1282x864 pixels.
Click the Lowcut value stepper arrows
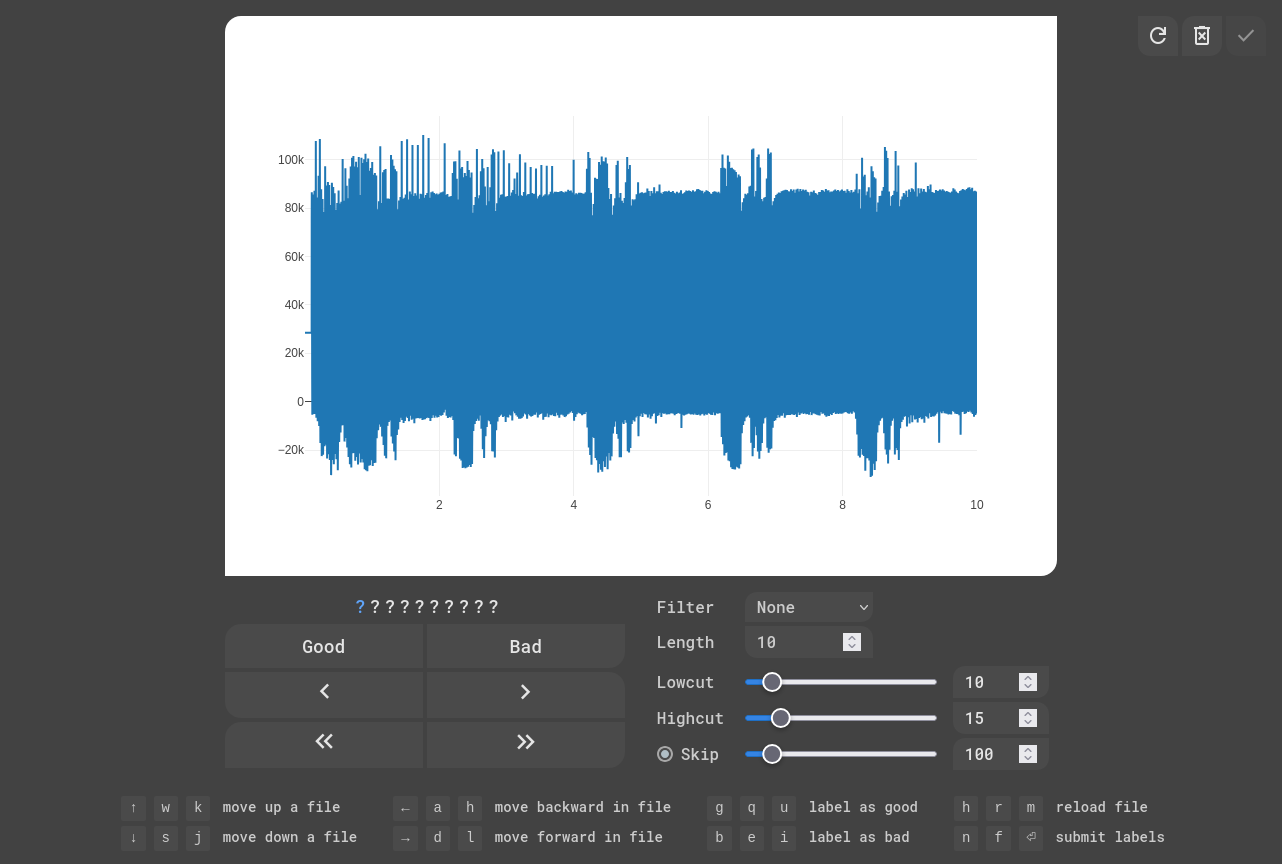(1028, 682)
